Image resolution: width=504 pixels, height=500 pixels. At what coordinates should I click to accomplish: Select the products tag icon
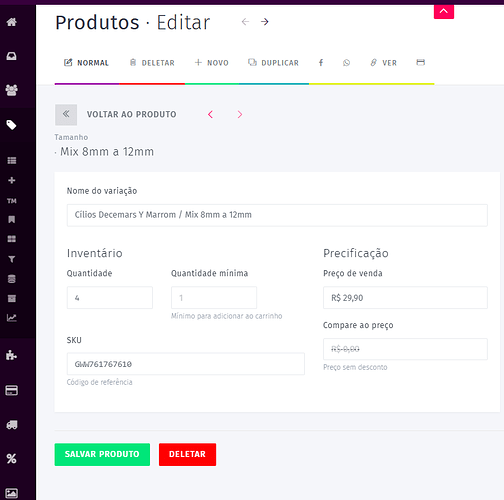pyautogui.click(x=12, y=125)
